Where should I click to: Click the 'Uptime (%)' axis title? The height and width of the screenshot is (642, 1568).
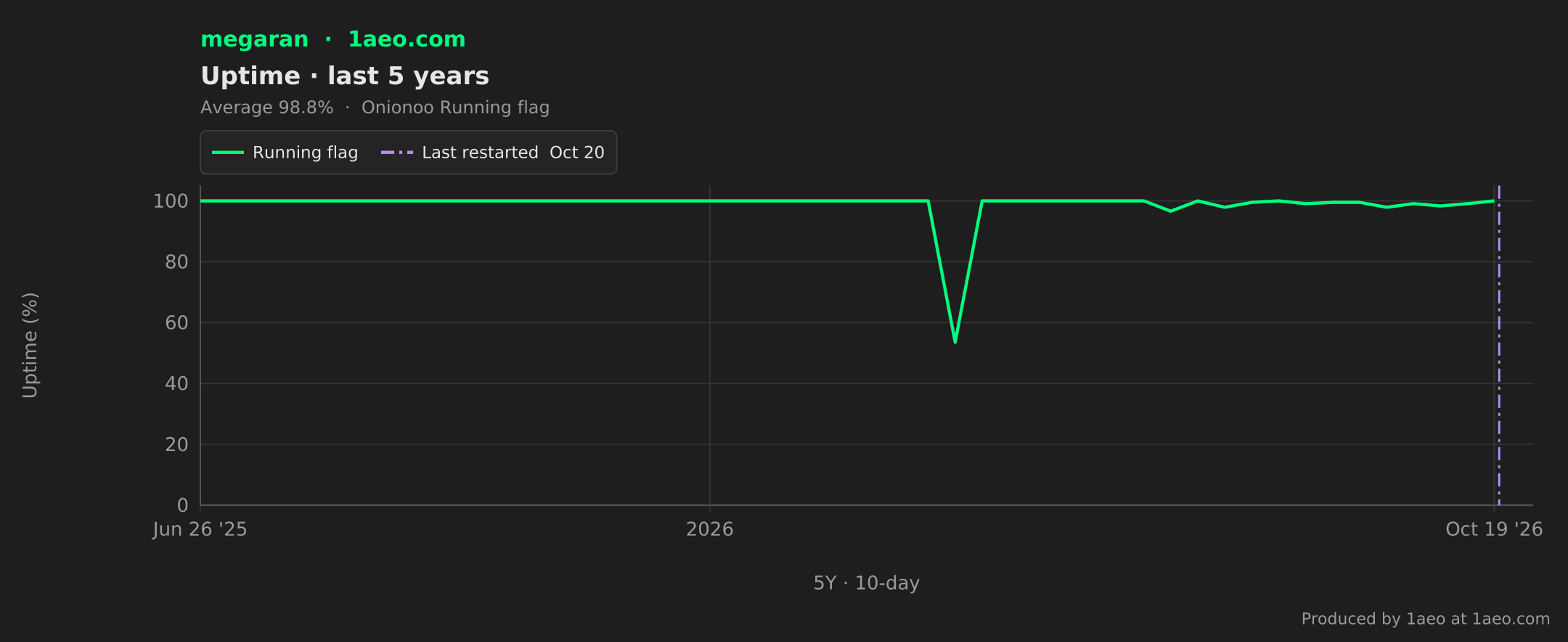[x=30, y=345]
